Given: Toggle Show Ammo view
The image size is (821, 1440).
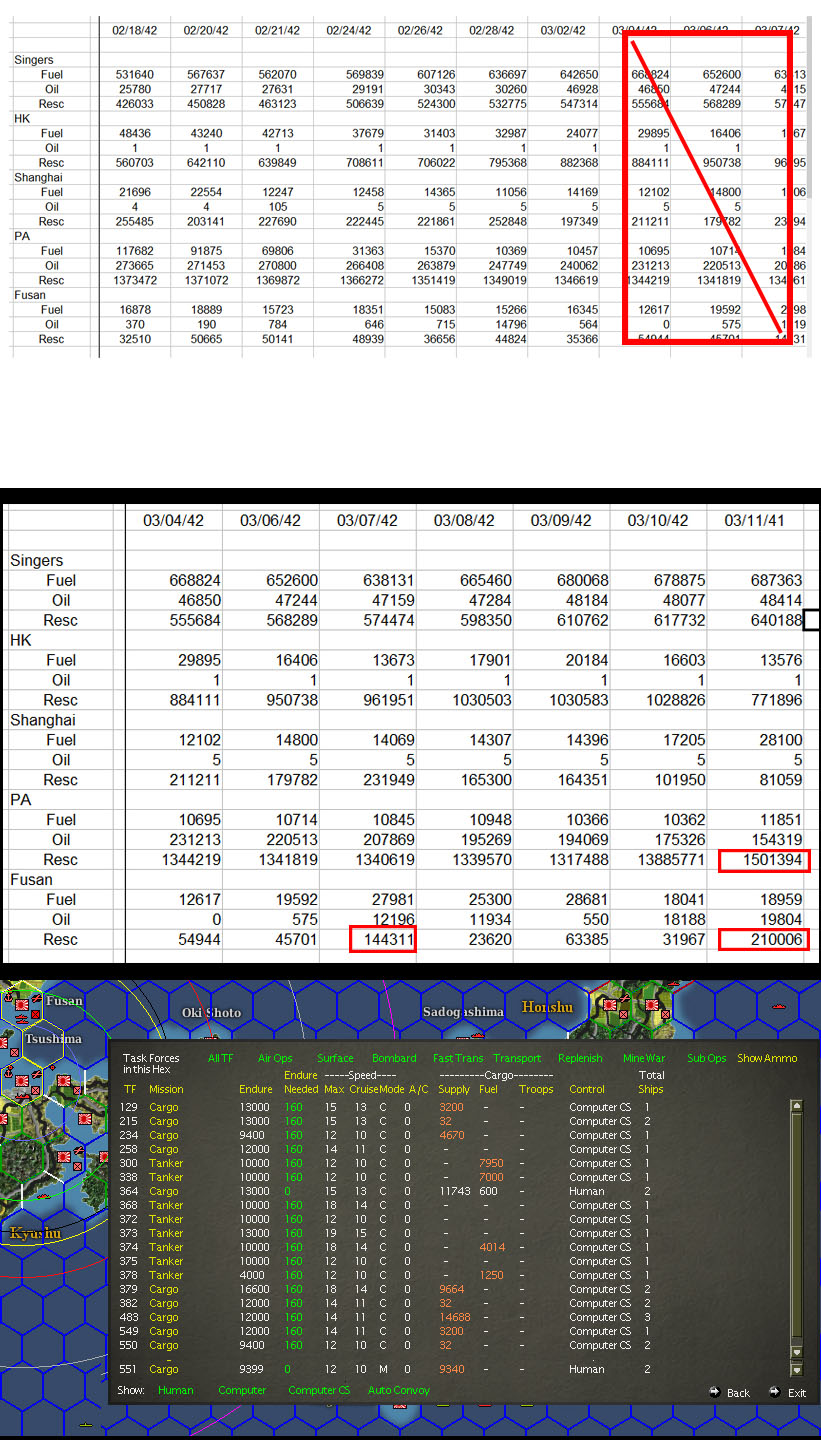Looking at the screenshot, I should pos(767,1058).
